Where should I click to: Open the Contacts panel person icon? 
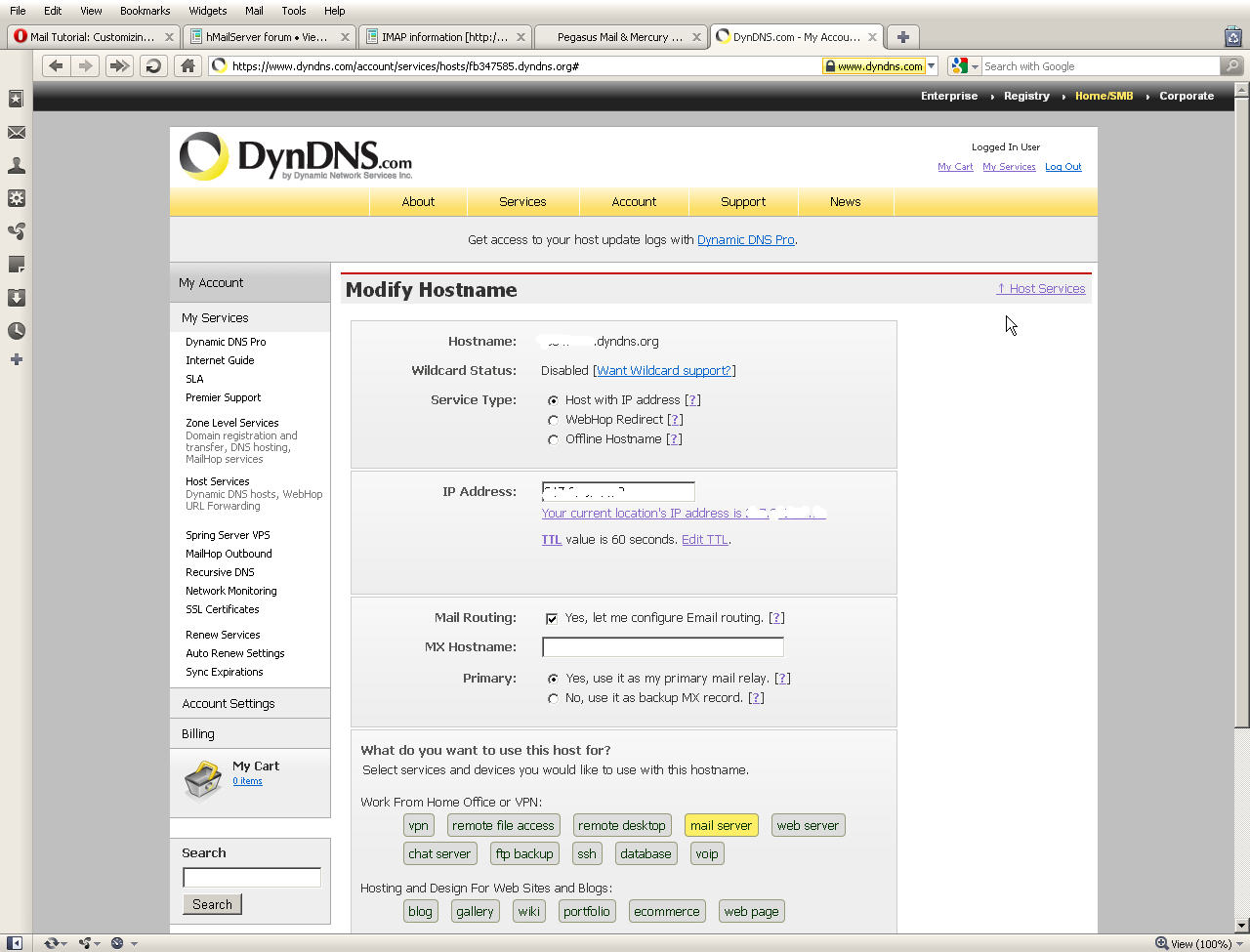click(x=17, y=165)
